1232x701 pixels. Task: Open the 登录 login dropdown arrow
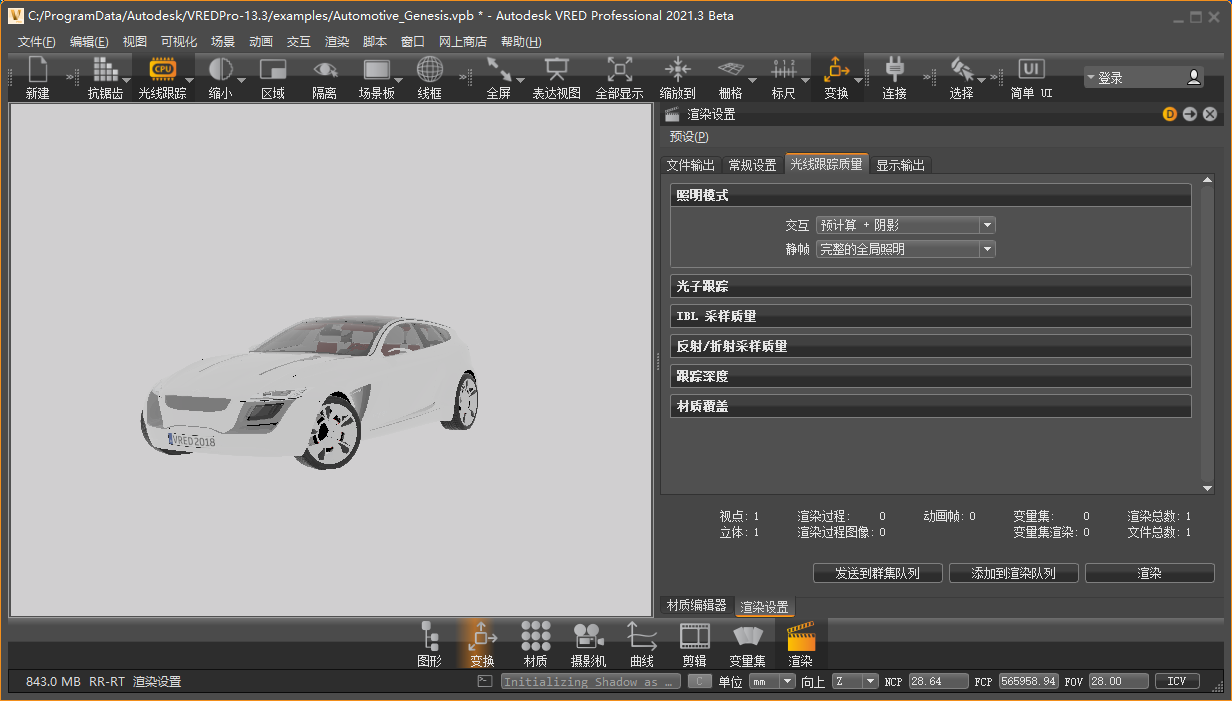coord(1091,78)
